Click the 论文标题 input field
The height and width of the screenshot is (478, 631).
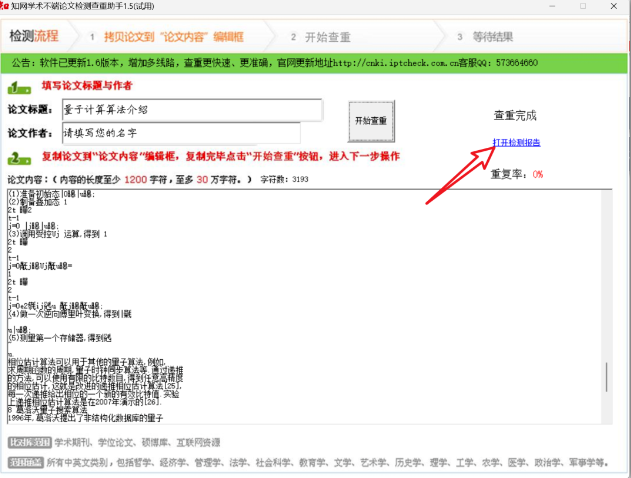tap(192, 109)
